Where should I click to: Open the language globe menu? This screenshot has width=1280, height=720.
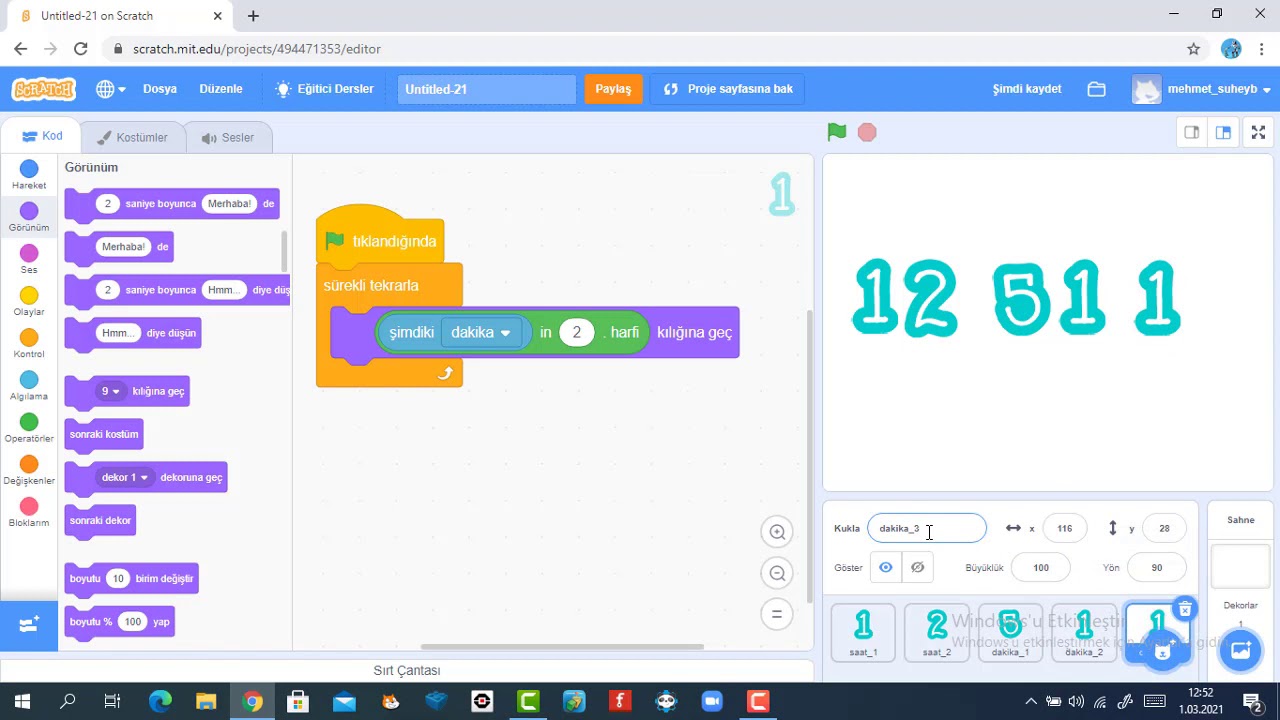click(110, 89)
